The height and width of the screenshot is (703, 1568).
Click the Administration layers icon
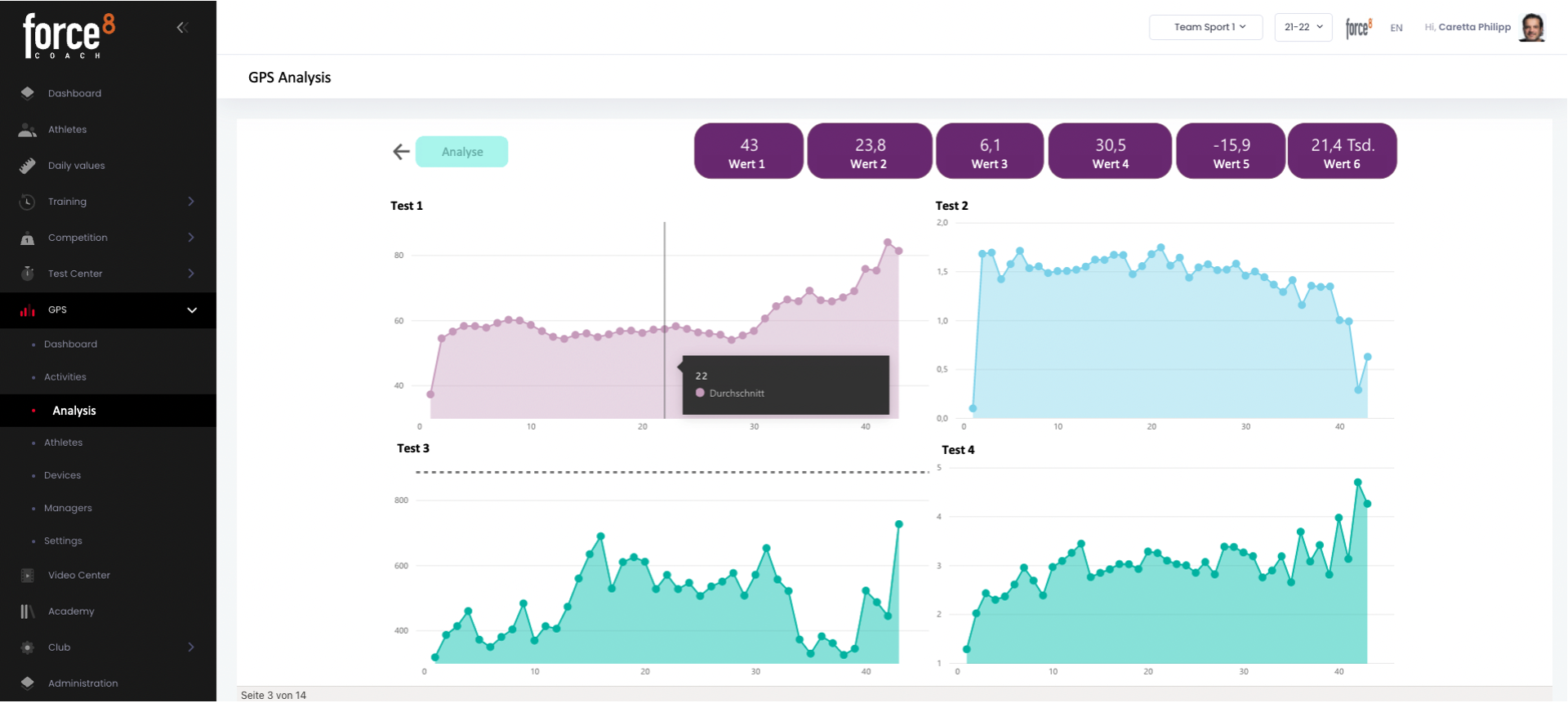click(x=28, y=683)
